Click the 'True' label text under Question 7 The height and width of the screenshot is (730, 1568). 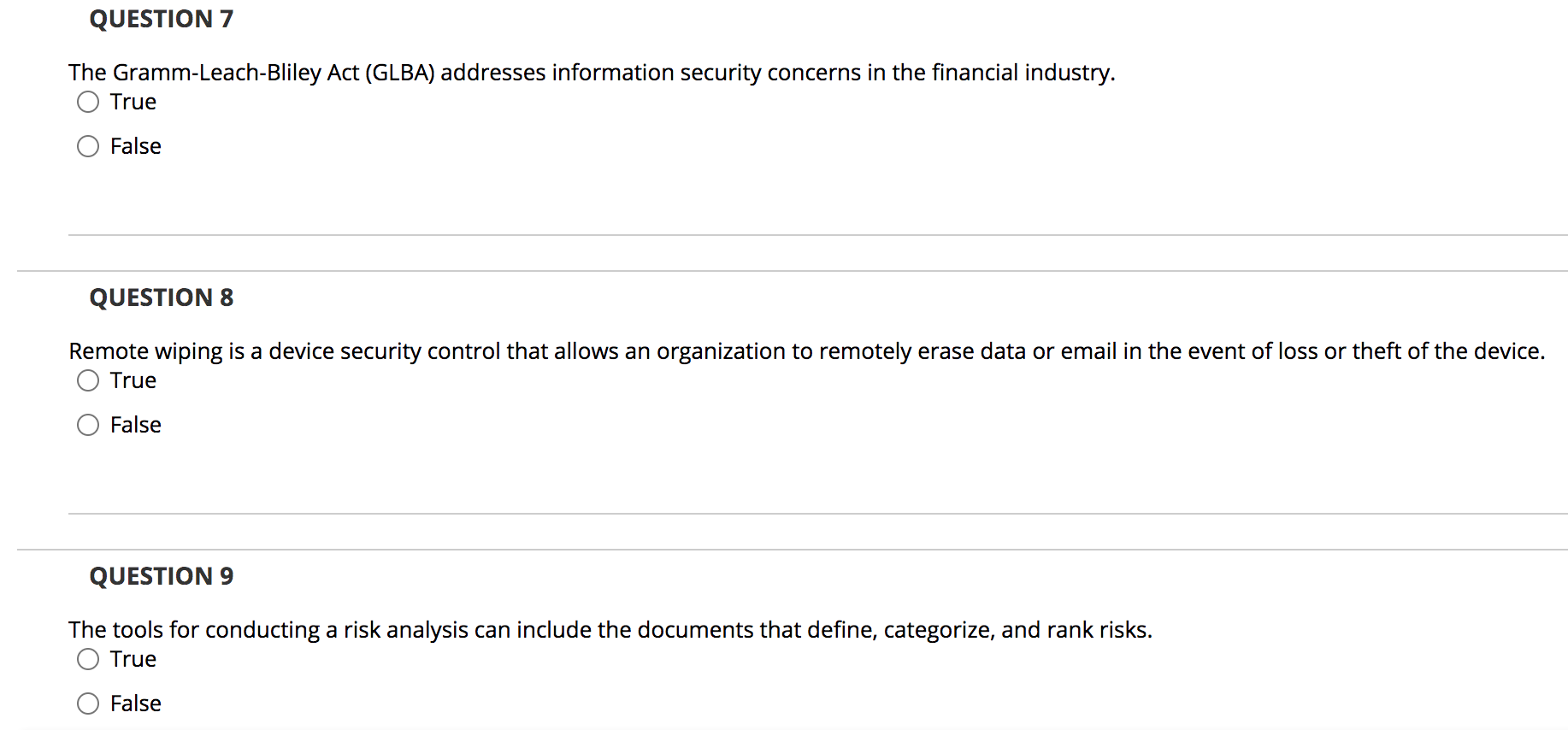click(x=133, y=103)
